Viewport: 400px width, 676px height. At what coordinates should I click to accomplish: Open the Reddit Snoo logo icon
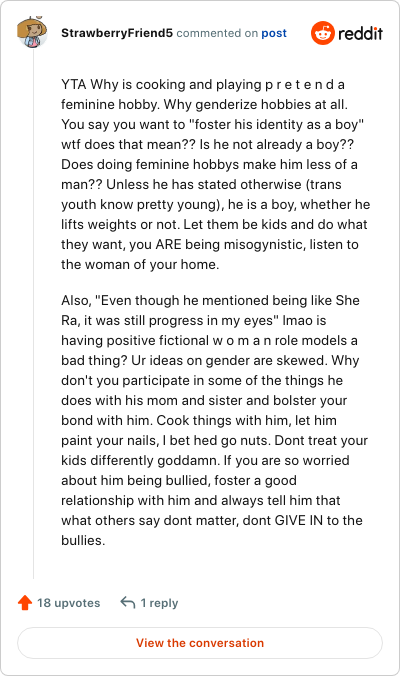pos(322,33)
